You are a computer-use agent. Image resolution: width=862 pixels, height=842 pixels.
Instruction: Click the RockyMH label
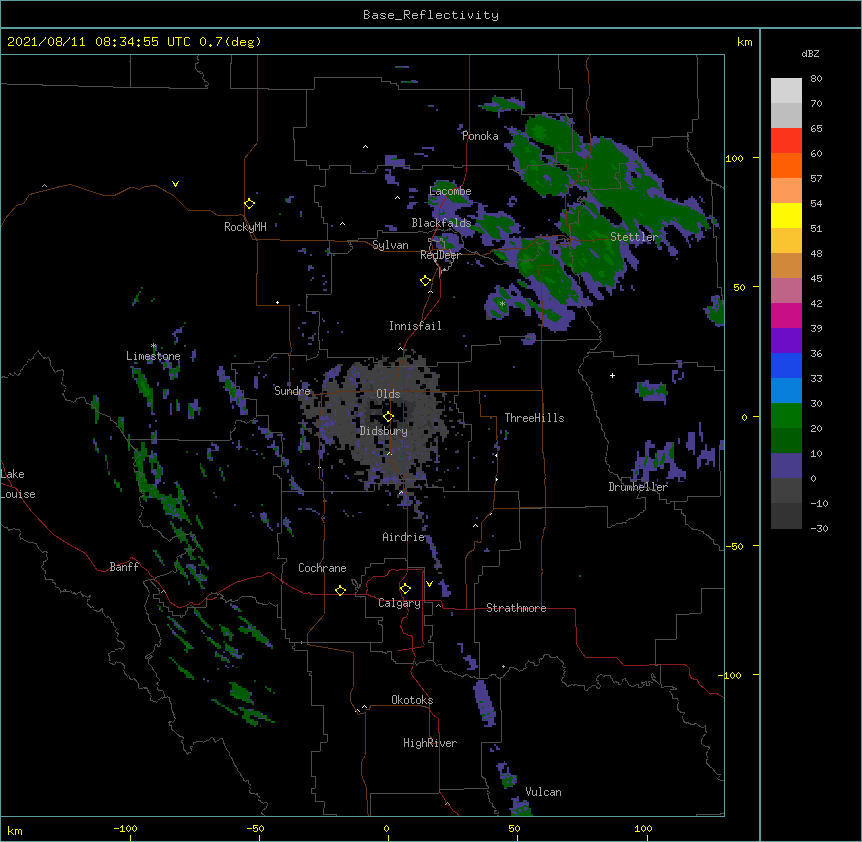point(245,227)
